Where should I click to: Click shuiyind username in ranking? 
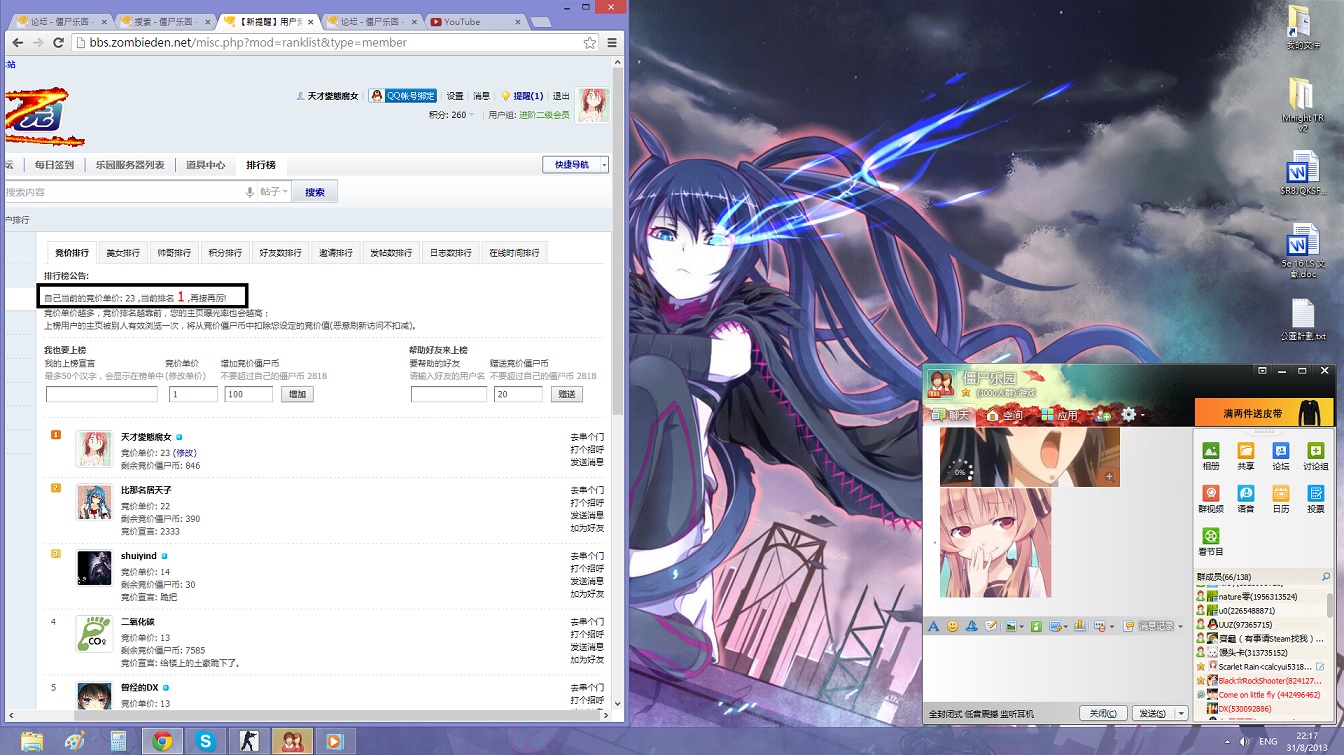pyautogui.click(x=138, y=556)
